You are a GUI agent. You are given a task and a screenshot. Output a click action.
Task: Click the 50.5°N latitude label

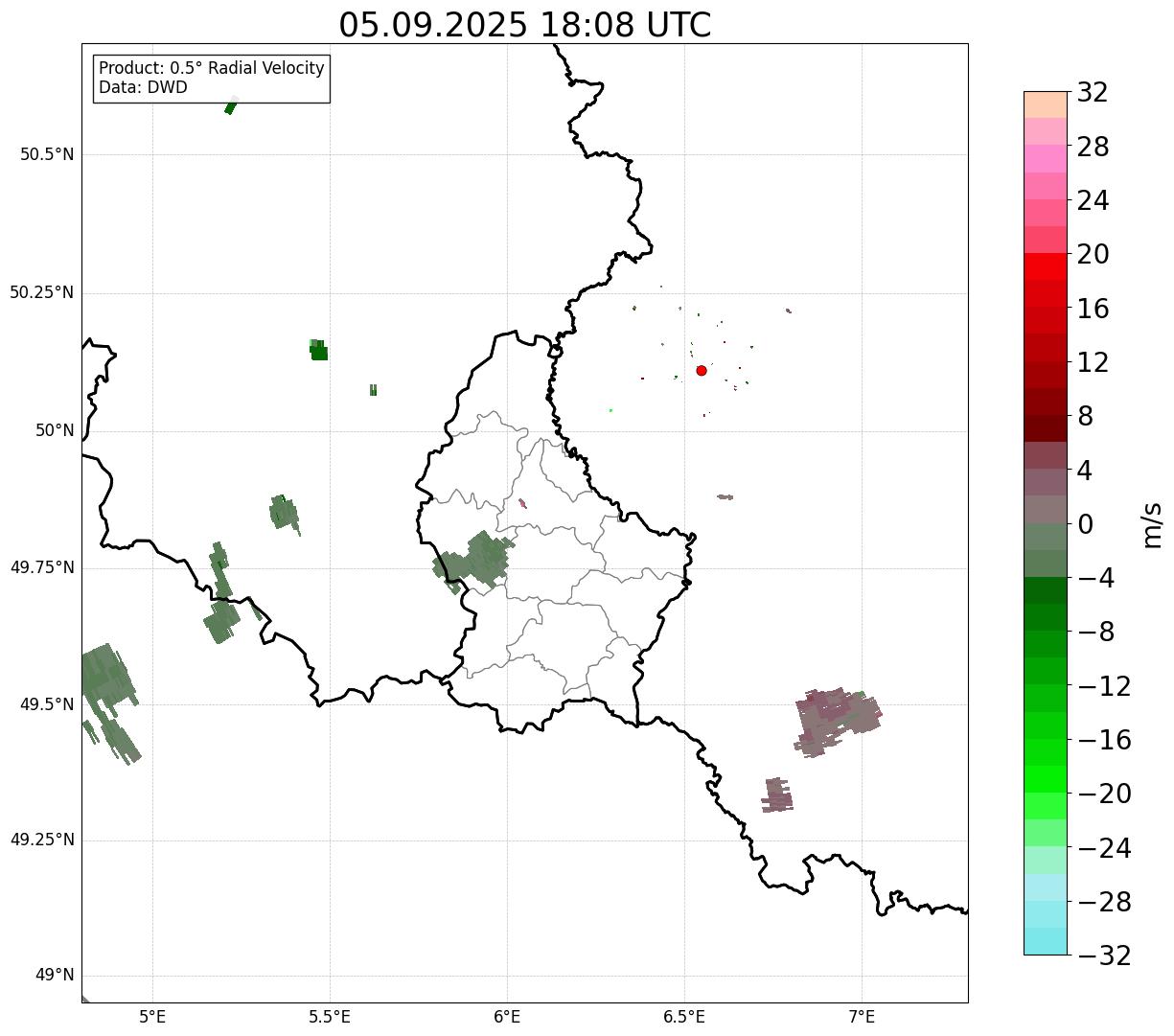(x=47, y=154)
